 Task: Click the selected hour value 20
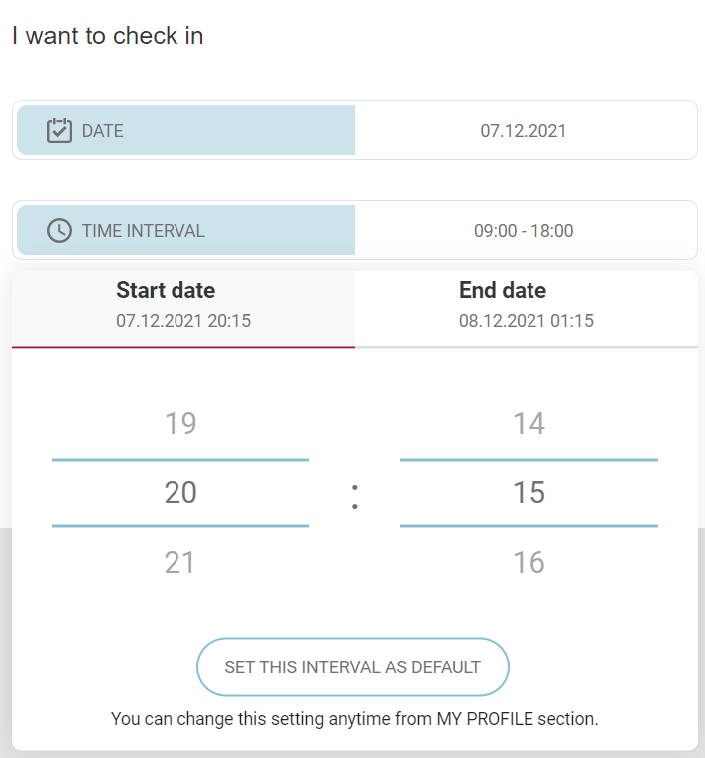pyautogui.click(x=180, y=493)
